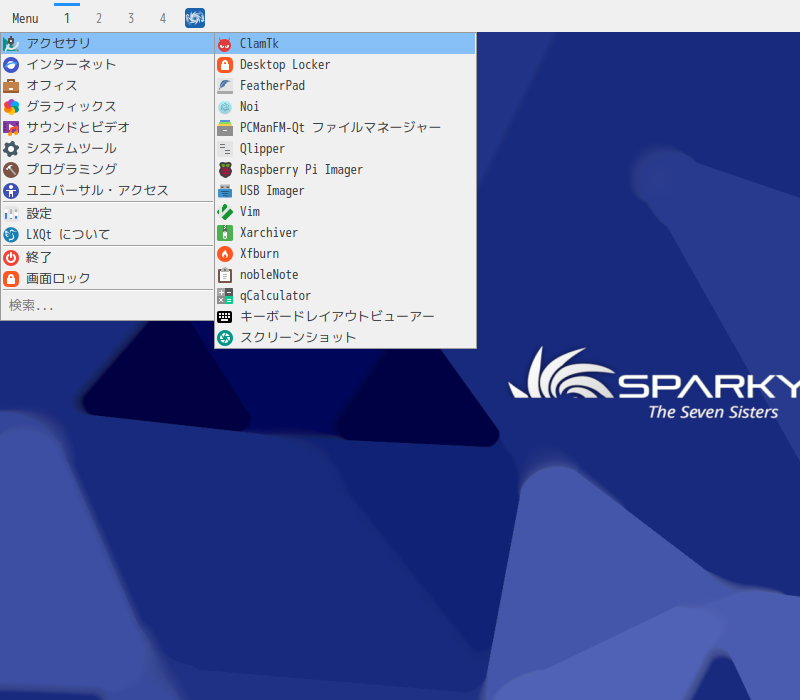This screenshot has width=800, height=700.
Task: Click the PCManFM-Qt file manager icon
Action: click(225, 128)
